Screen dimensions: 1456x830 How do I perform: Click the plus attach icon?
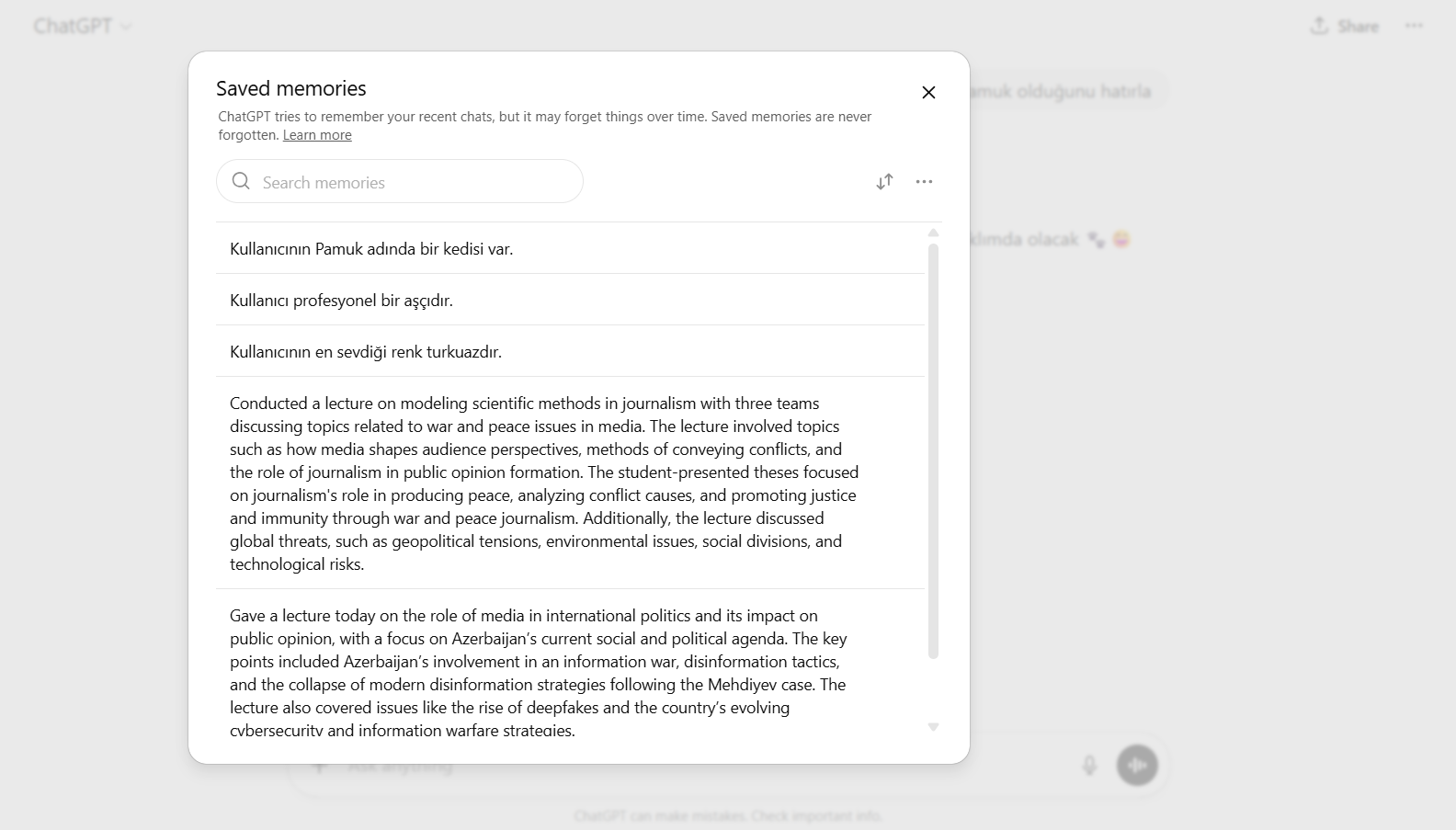click(x=319, y=766)
